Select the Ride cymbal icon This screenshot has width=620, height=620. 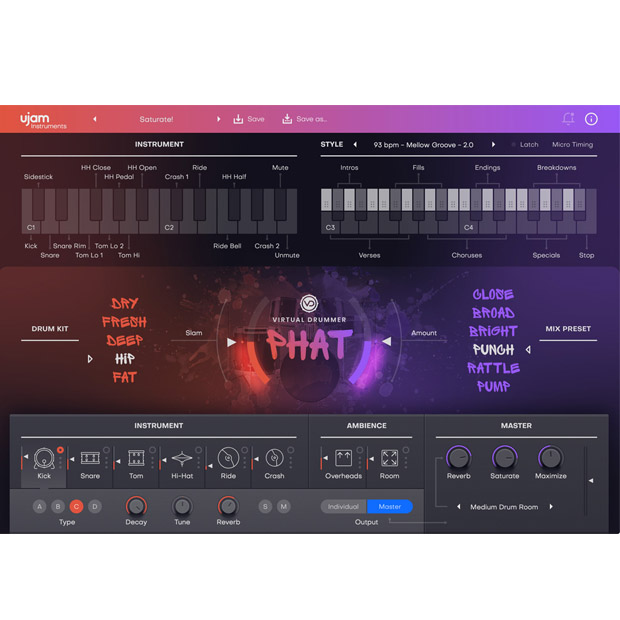click(x=228, y=458)
